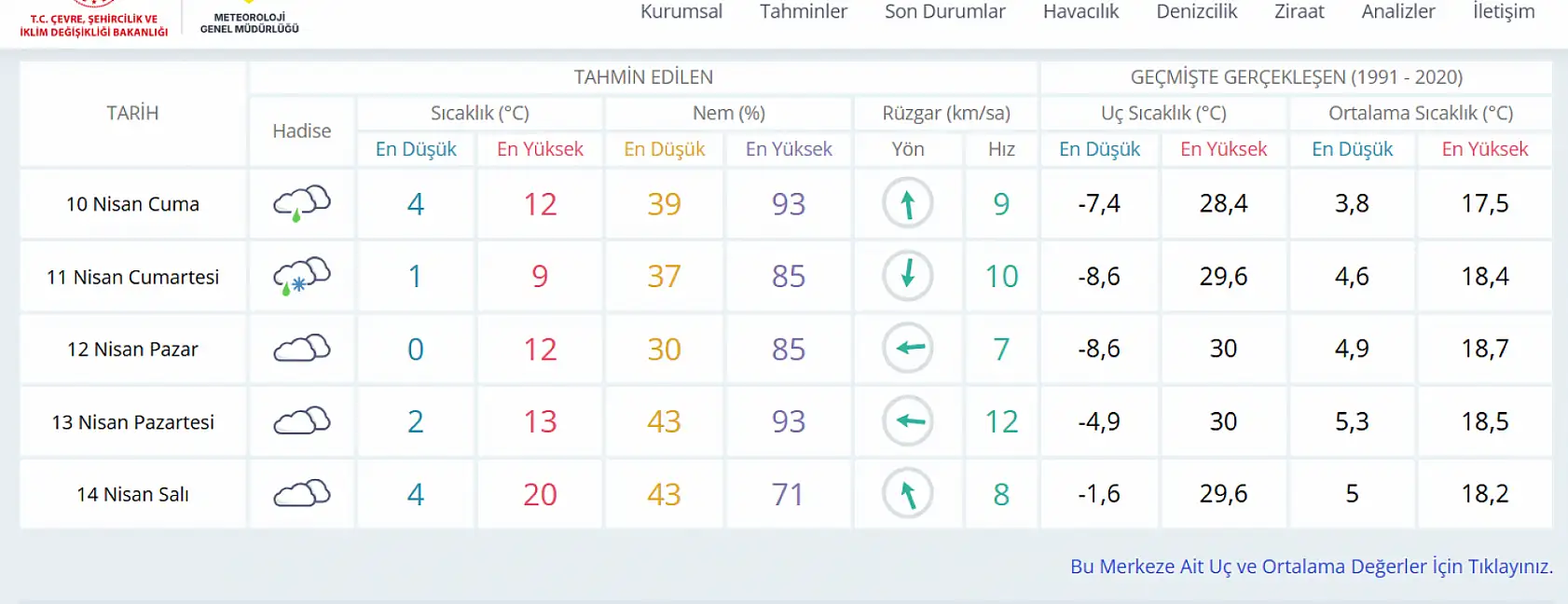The height and width of the screenshot is (604, 1568).
Task: Click the wind direction arrow for 14 Nisan Salı
Action: 908,493
